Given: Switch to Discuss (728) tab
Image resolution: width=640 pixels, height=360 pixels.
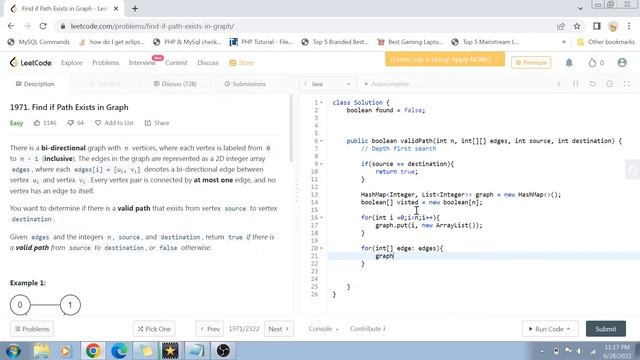Looking at the screenshot, I should [x=175, y=84].
